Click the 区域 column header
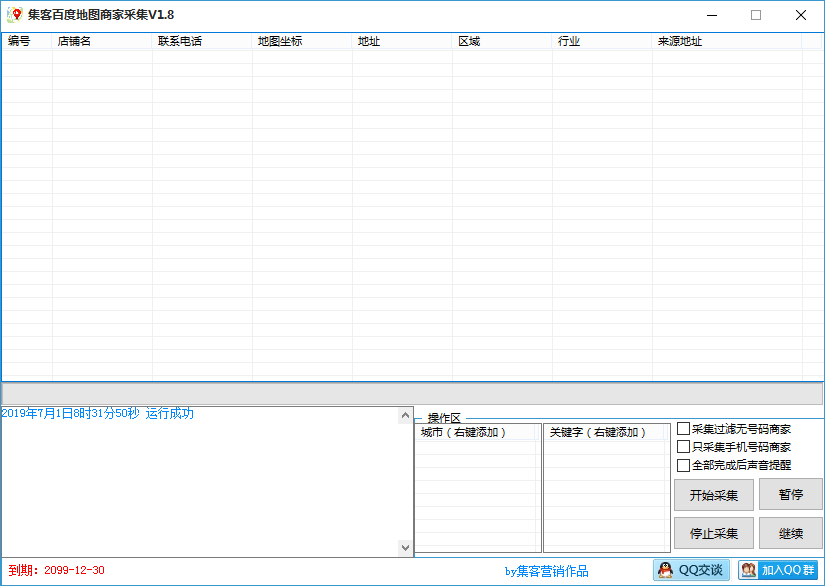 pos(502,41)
